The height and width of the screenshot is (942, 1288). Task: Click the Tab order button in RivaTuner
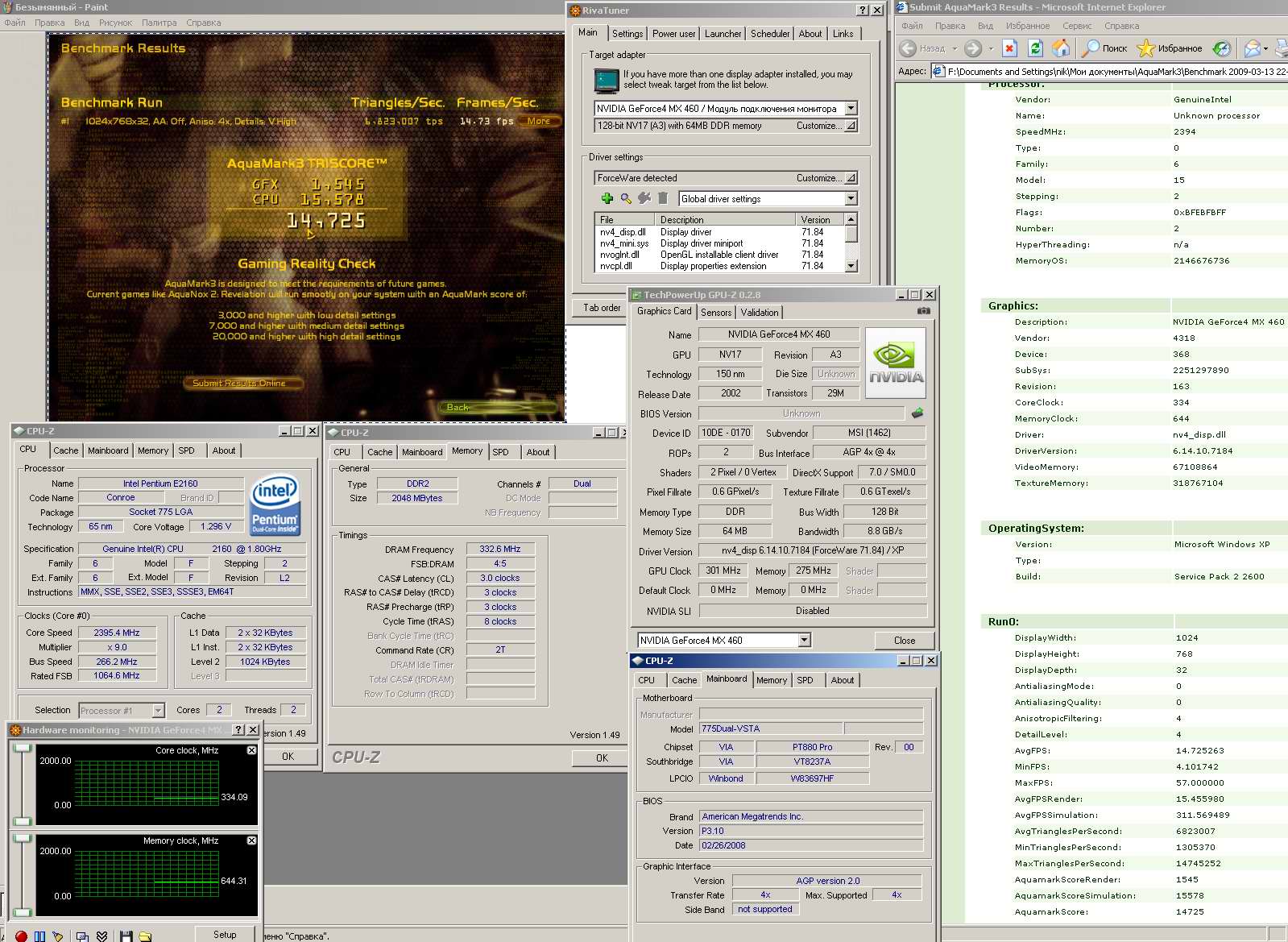(602, 308)
